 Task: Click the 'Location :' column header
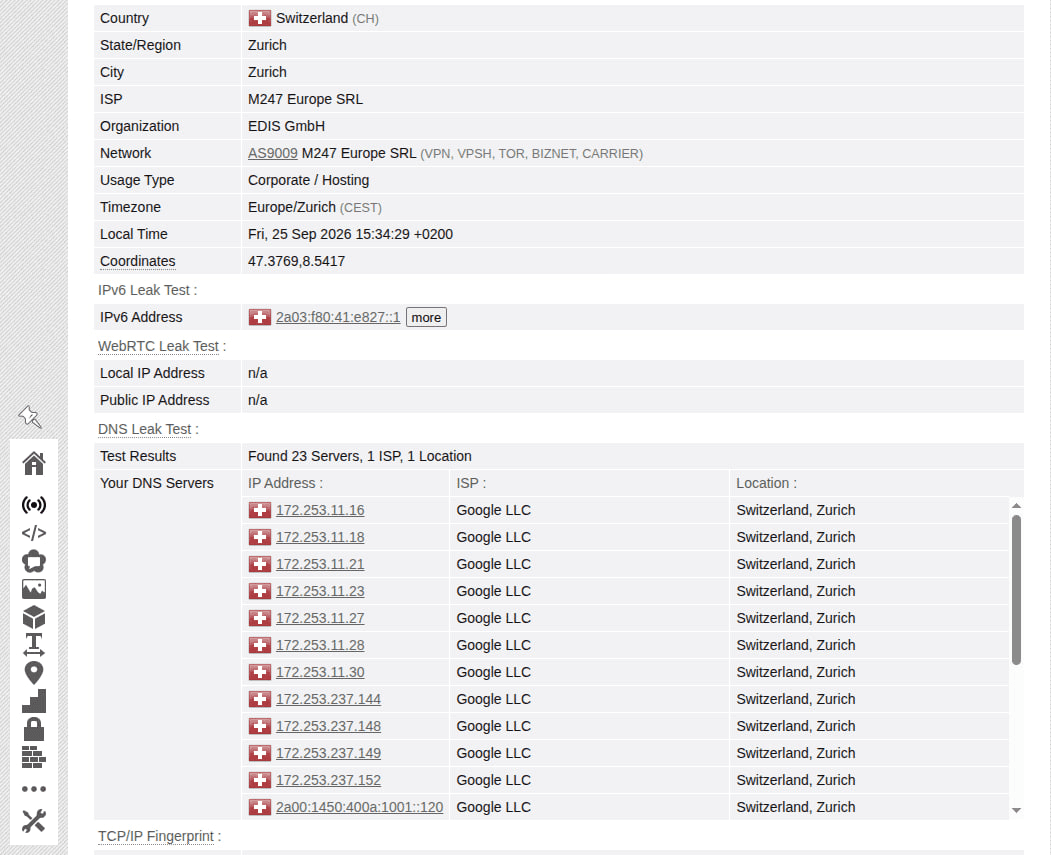click(766, 483)
